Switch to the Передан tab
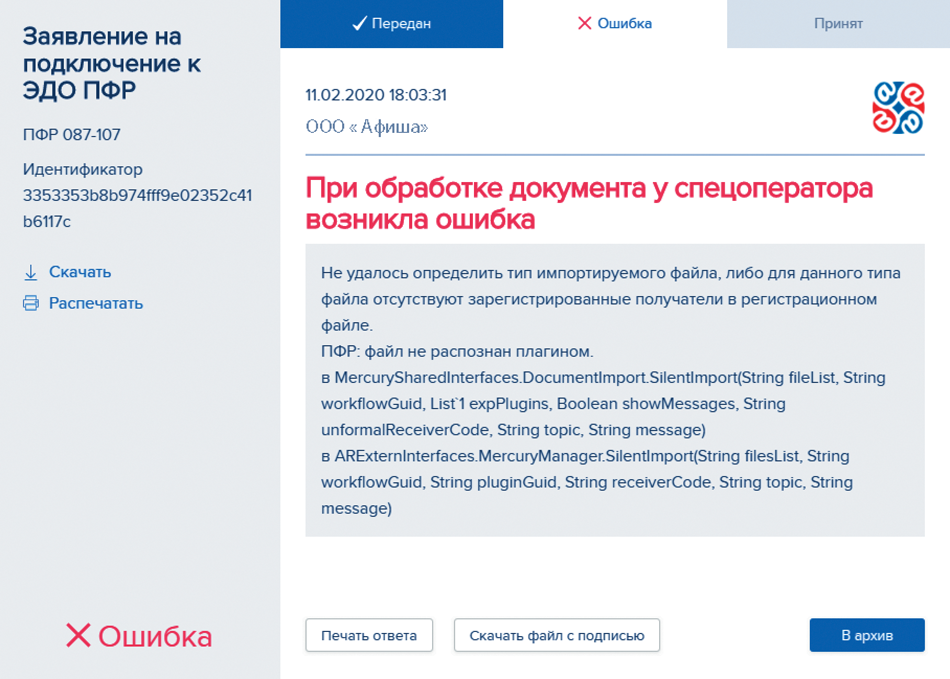950x679 pixels. (392, 24)
